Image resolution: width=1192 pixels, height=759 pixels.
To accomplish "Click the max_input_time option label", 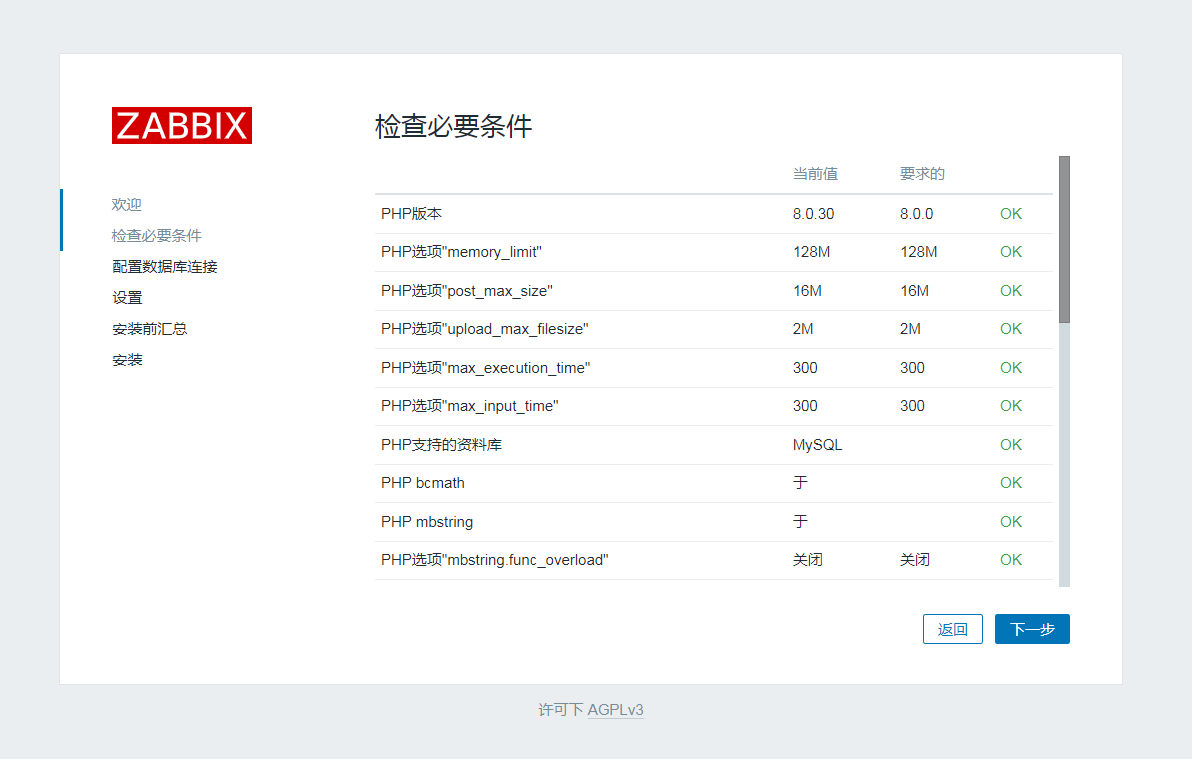I will pyautogui.click(x=470, y=406).
